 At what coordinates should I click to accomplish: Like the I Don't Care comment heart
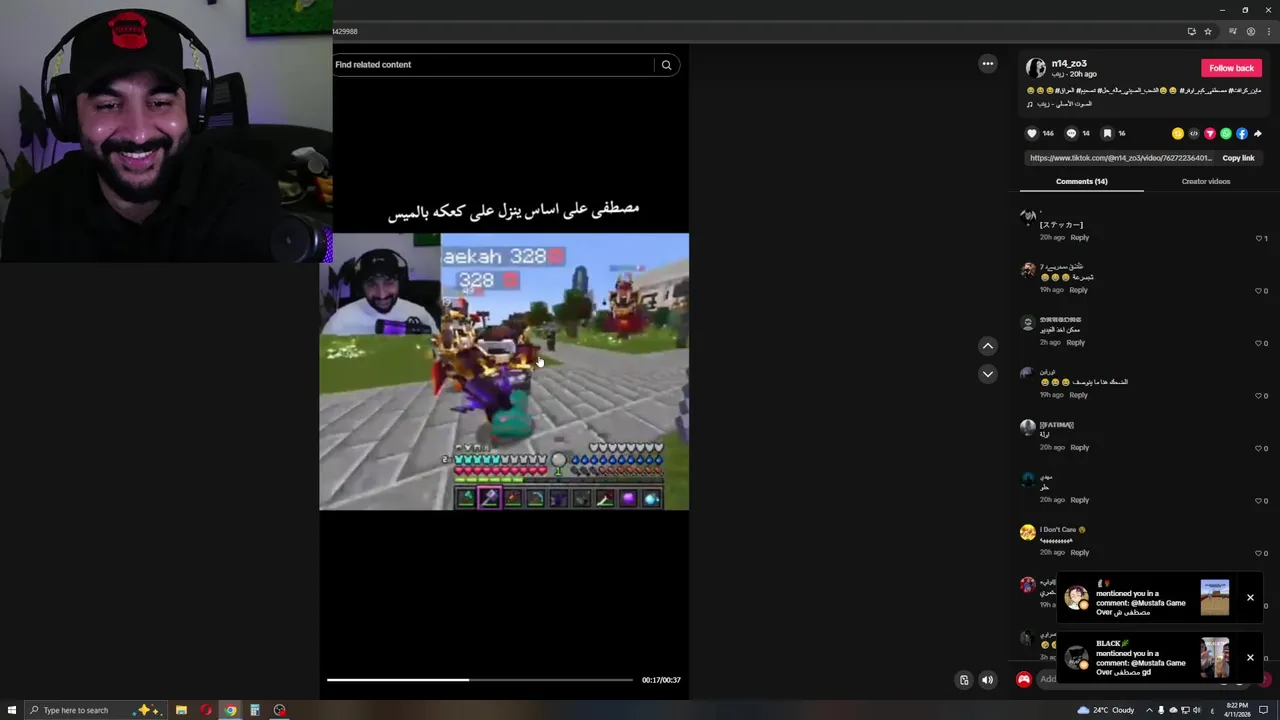1259,553
